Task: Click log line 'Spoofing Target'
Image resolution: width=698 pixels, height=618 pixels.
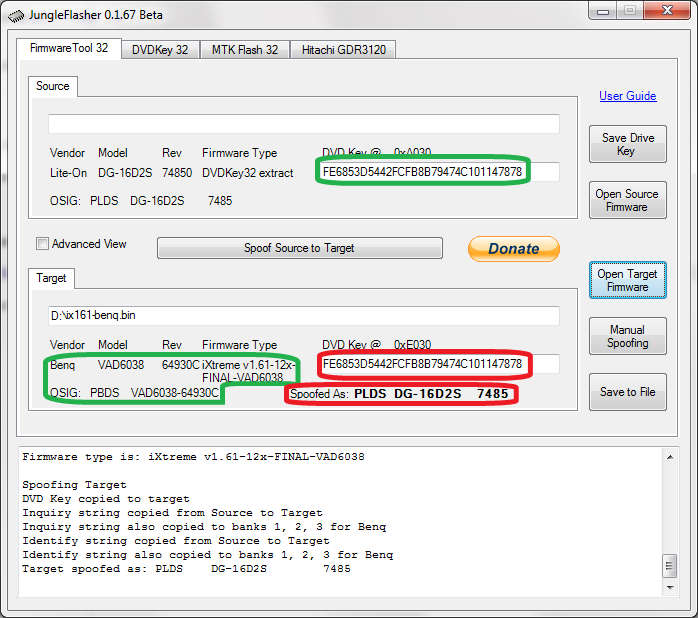Action: [x=74, y=485]
